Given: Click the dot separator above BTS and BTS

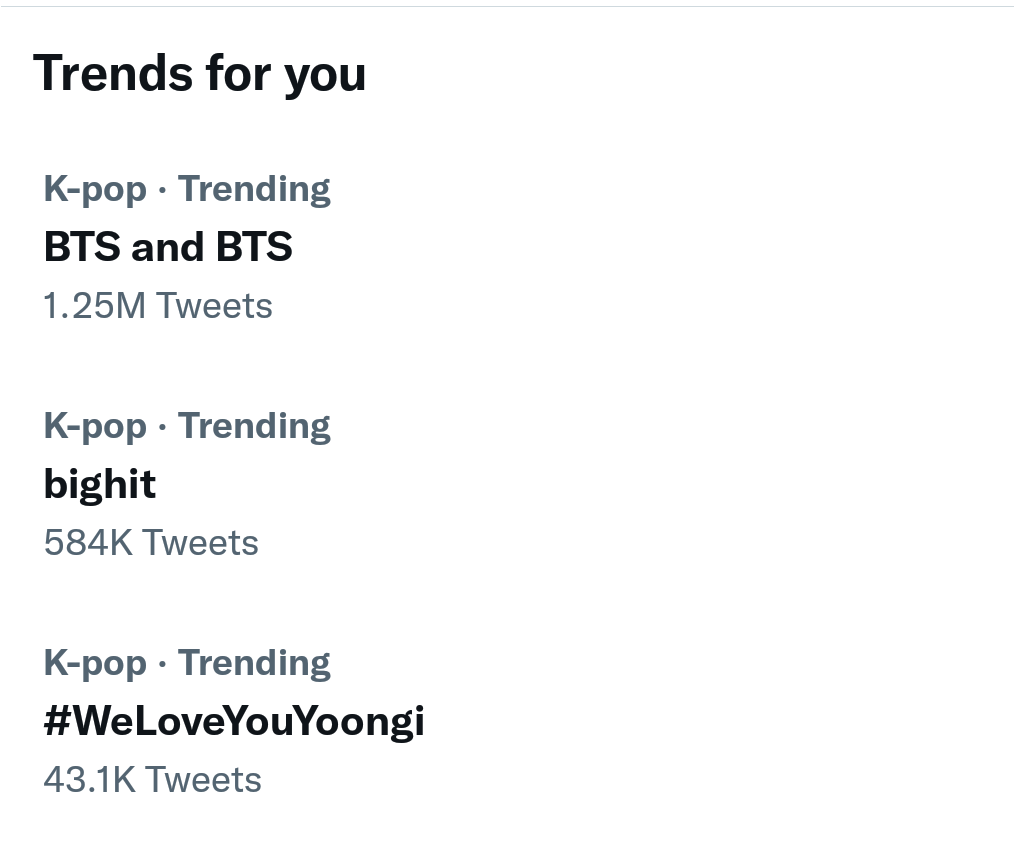Looking at the screenshot, I should pos(162,190).
